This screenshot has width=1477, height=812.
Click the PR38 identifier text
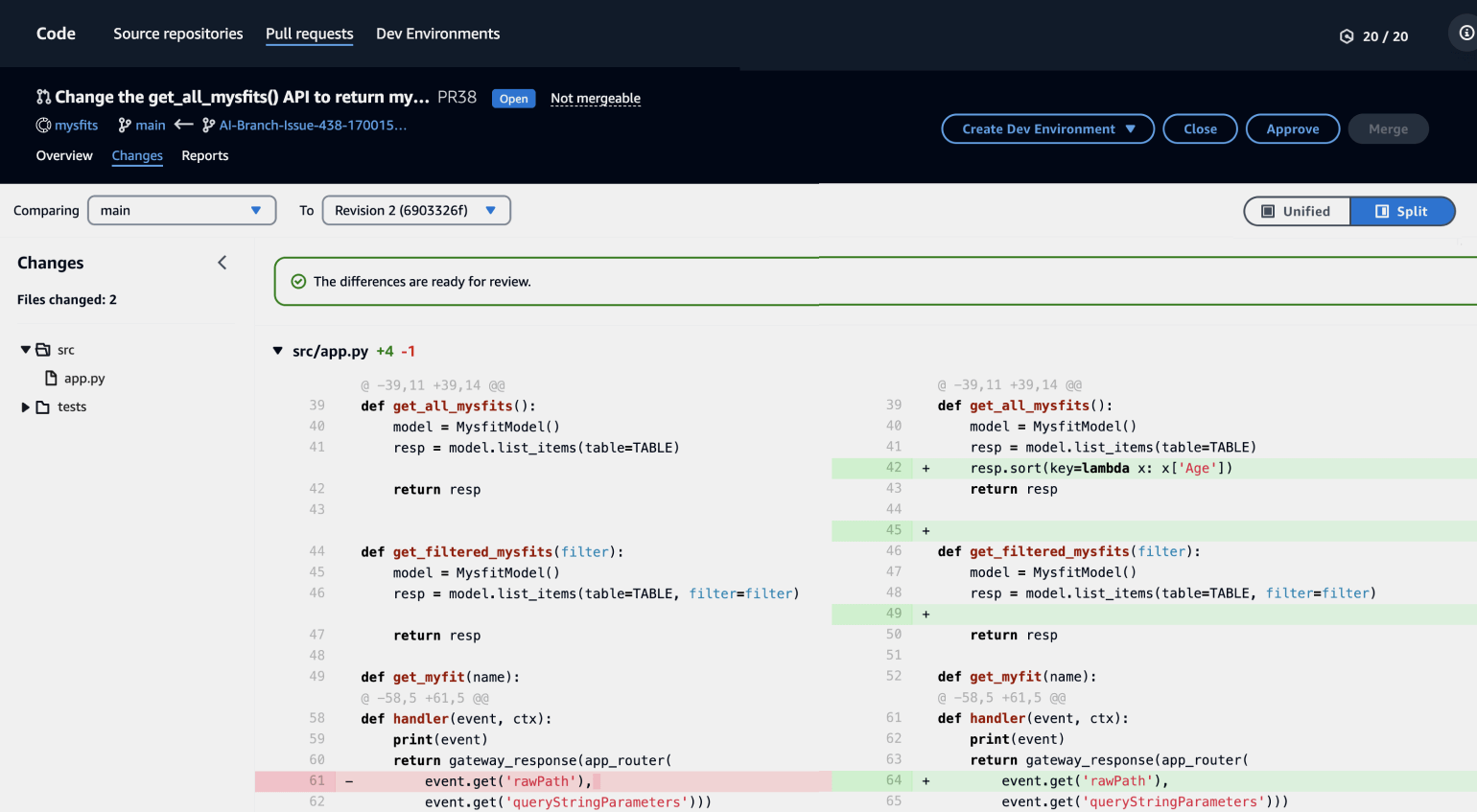click(457, 97)
